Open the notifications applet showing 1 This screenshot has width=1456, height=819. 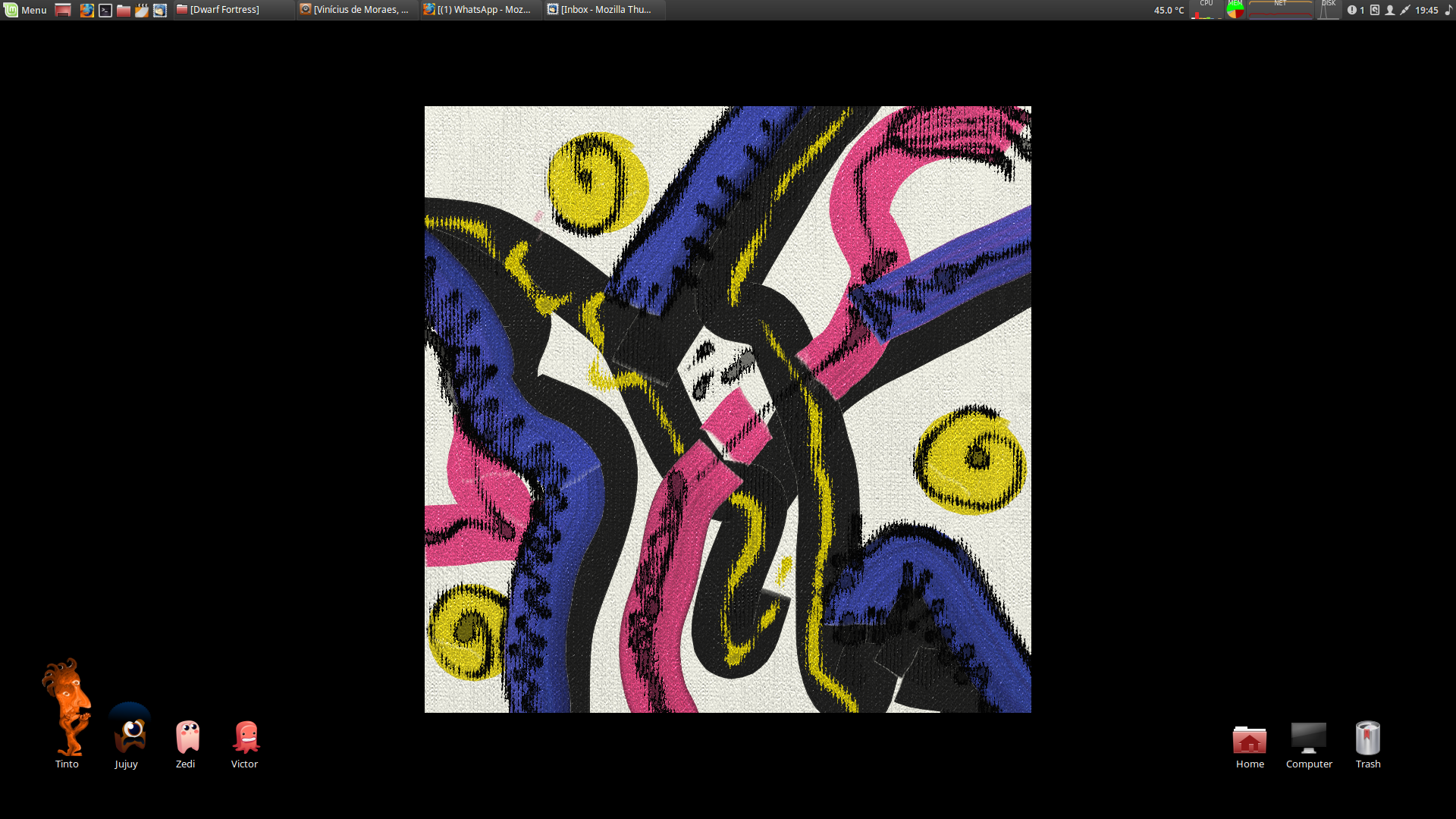click(1356, 10)
